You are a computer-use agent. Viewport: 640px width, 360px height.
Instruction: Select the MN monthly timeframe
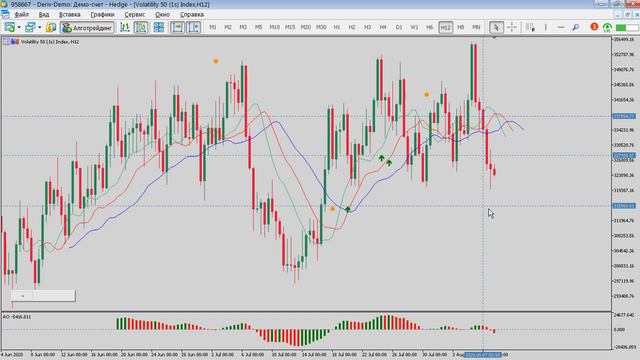[x=476, y=27]
